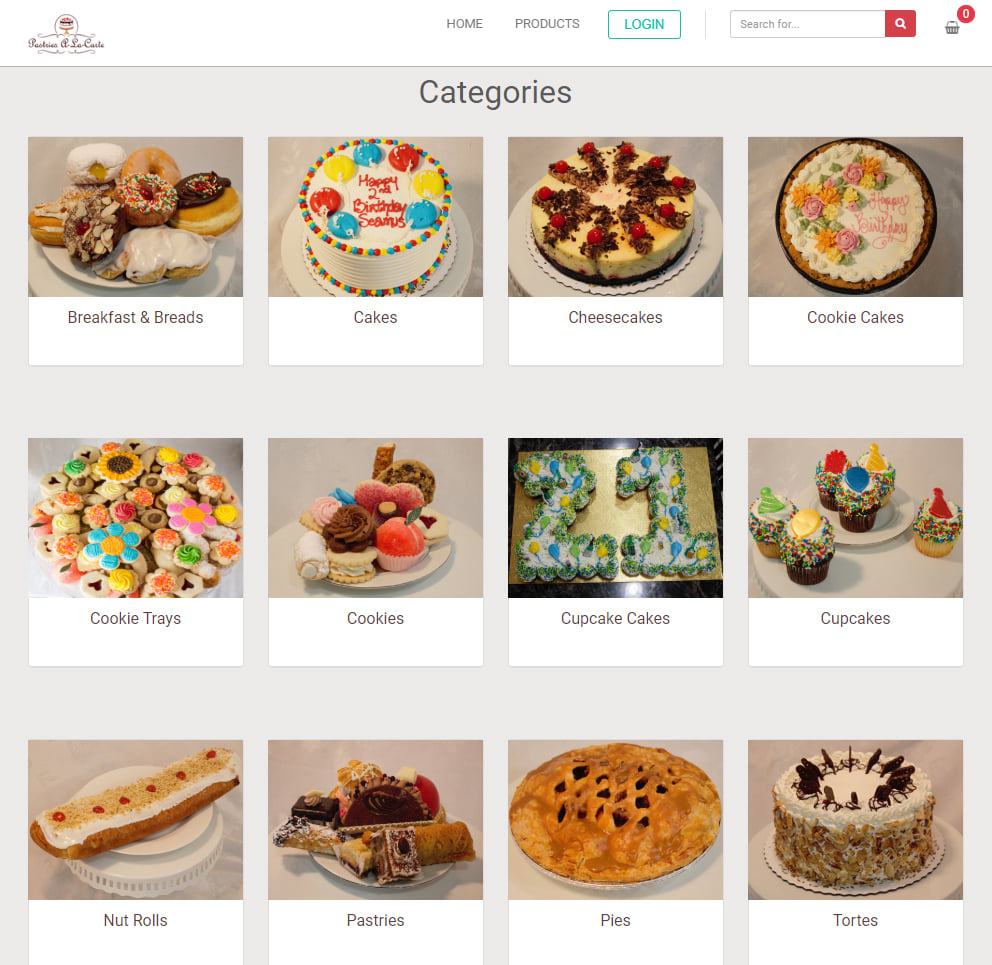View the Pastries category thumbnail
This screenshot has width=992, height=965.
pyautogui.click(x=375, y=820)
